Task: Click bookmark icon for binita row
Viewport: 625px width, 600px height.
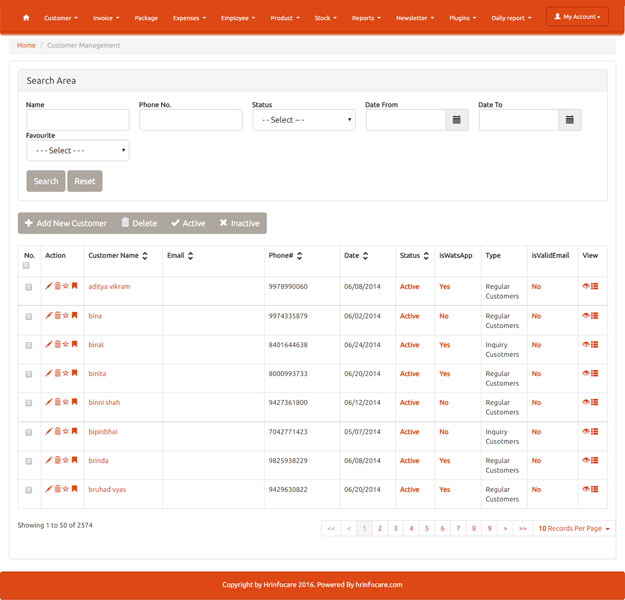Action: pos(74,373)
